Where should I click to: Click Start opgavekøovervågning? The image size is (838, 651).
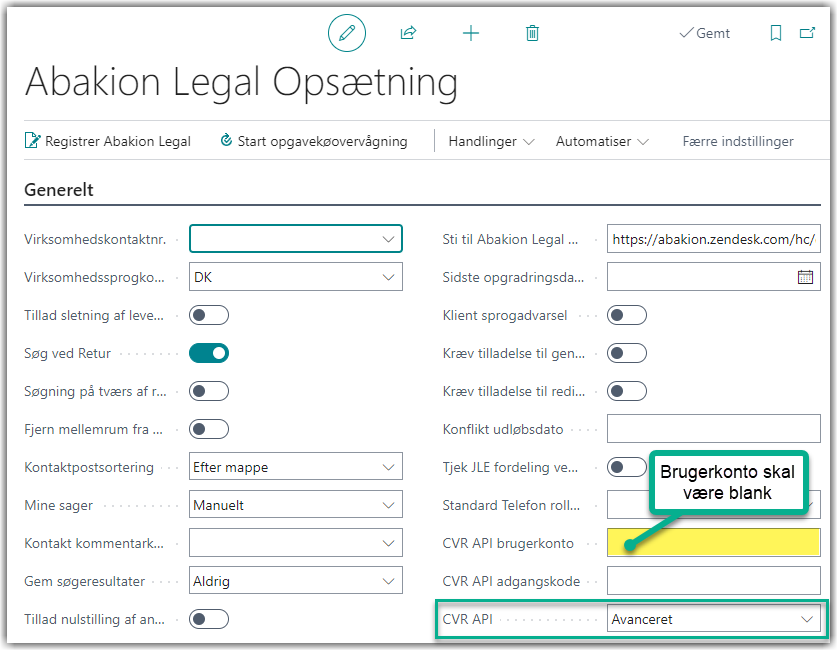314,141
